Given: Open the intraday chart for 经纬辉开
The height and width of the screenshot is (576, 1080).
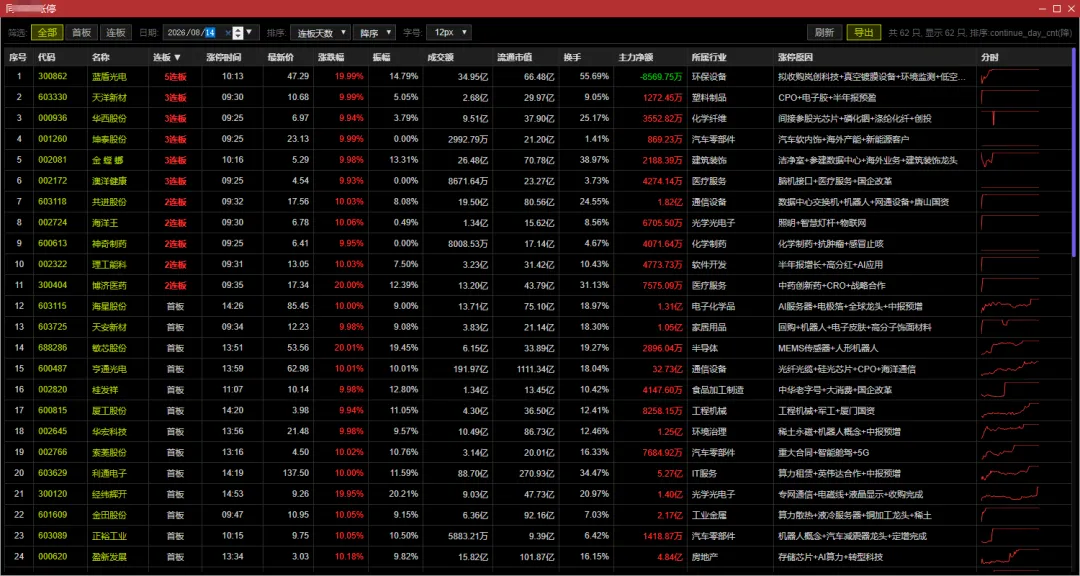Looking at the screenshot, I should pos(1010,494).
